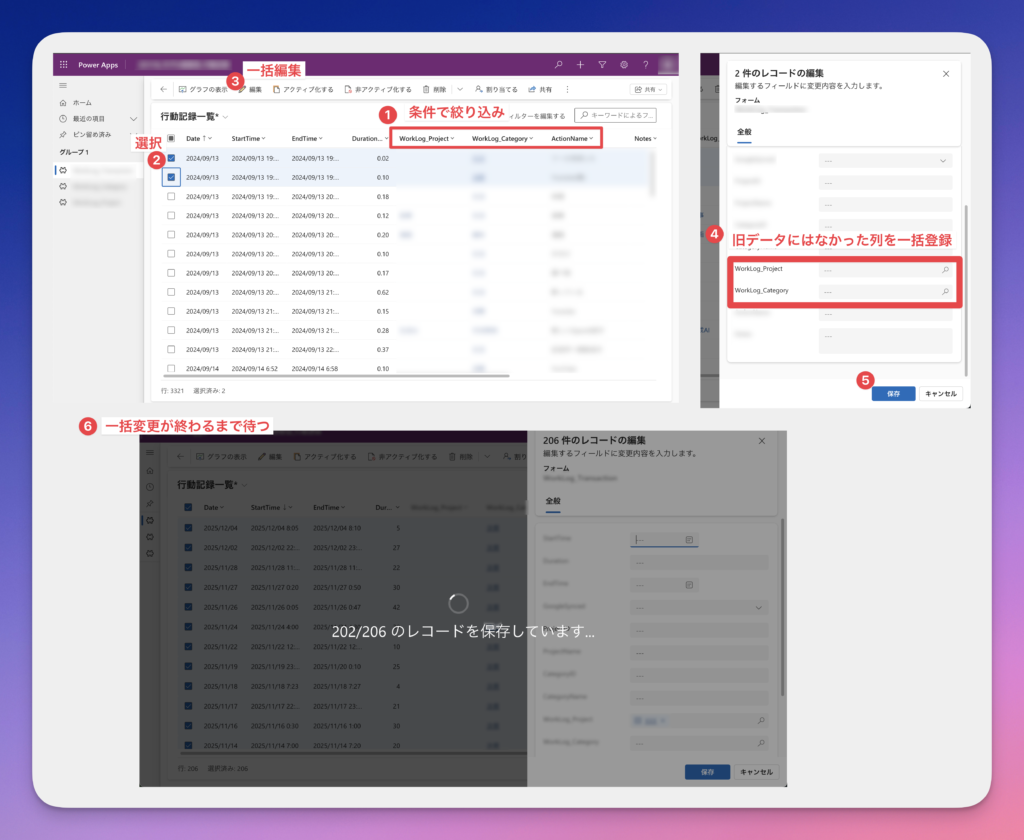This screenshot has width=1024, height=840.
Task: Expand the 行動記録一覧 view selector chevron
Action: [226, 117]
